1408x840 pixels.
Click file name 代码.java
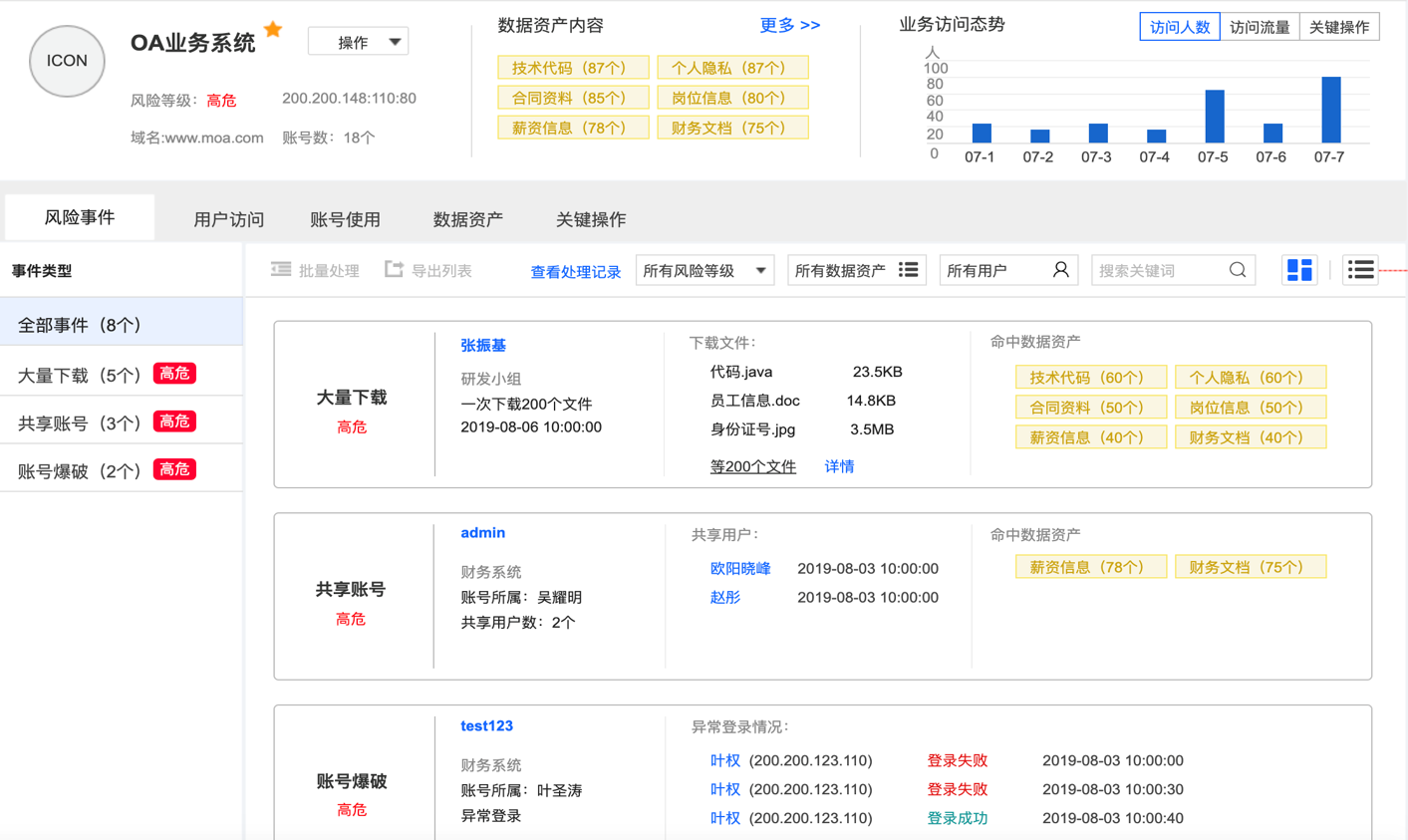[x=741, y=372]
